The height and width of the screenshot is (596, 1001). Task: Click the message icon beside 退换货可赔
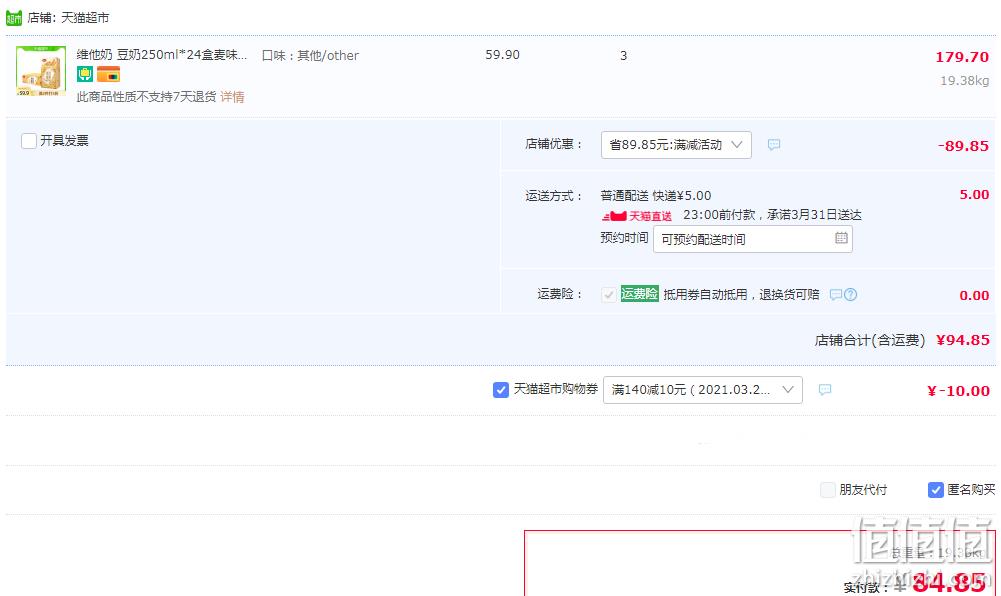[x=836, y=294]
